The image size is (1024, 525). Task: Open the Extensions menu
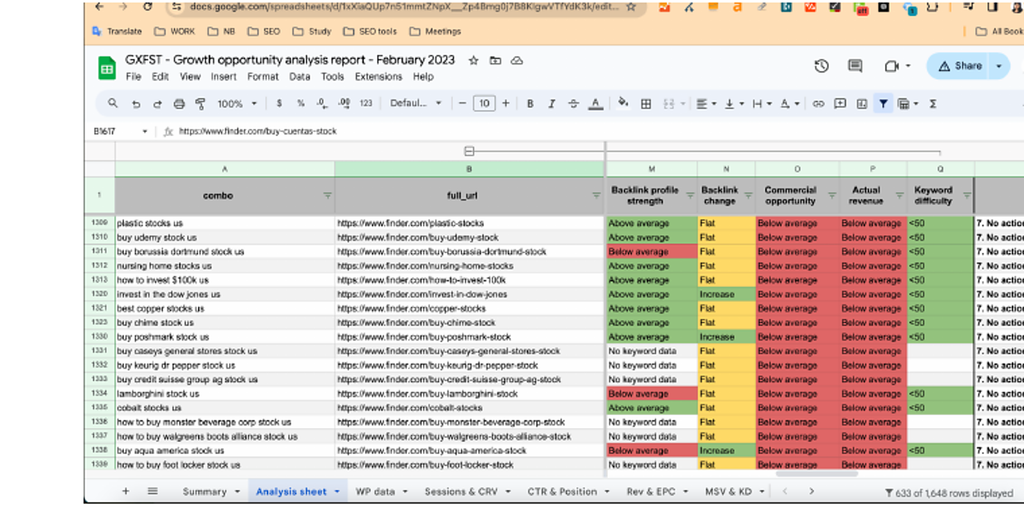[x=379, y=76]
